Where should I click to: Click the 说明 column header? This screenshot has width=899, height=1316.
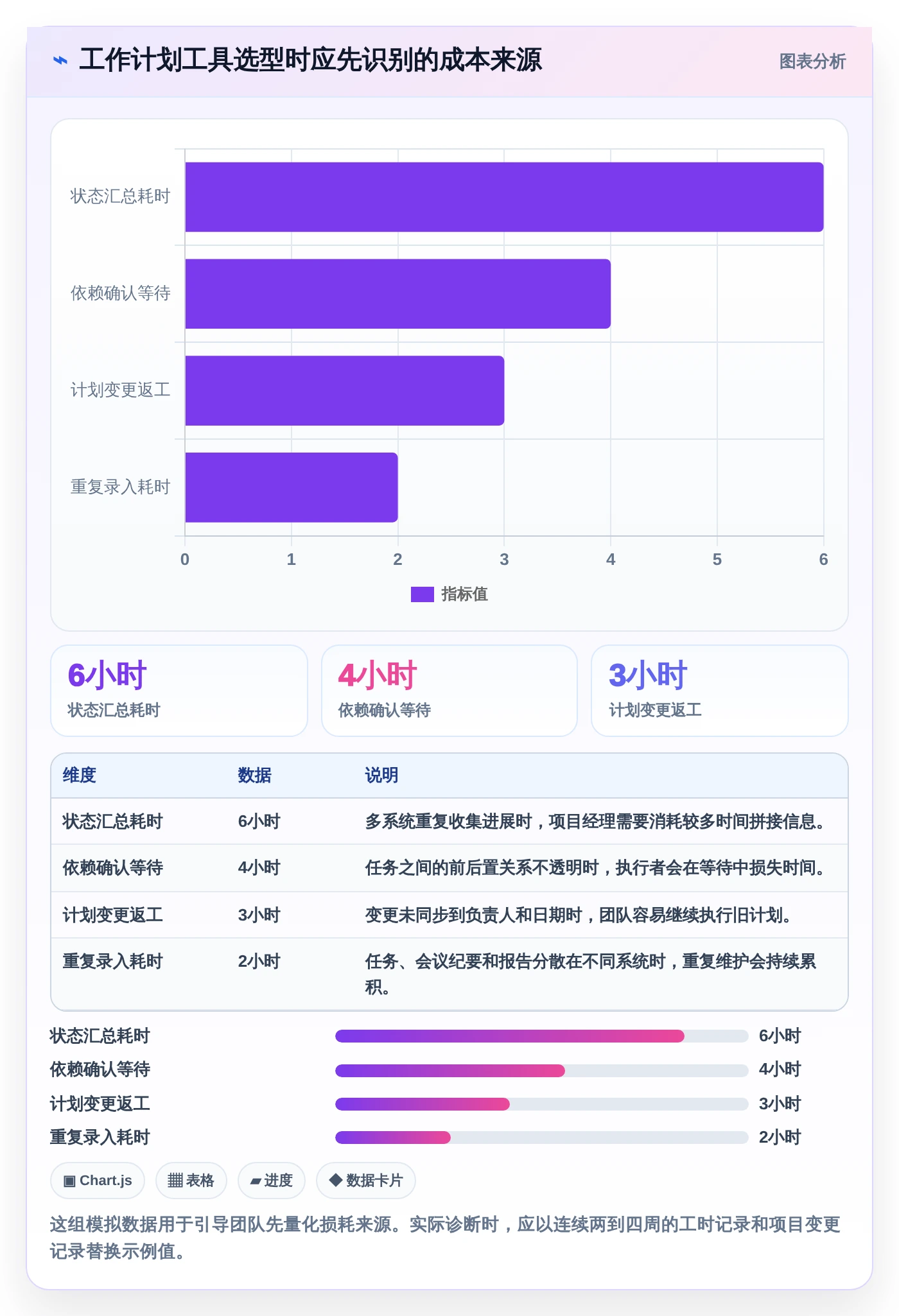pyautogui.click(x=382, y=775)
